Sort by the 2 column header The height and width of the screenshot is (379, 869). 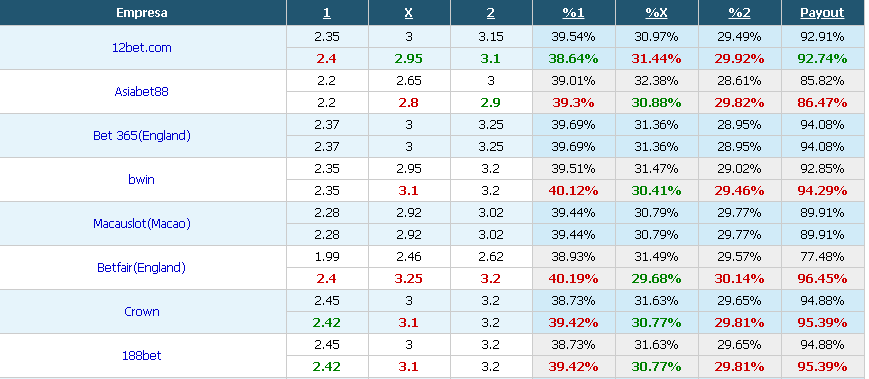coord(490,13)
